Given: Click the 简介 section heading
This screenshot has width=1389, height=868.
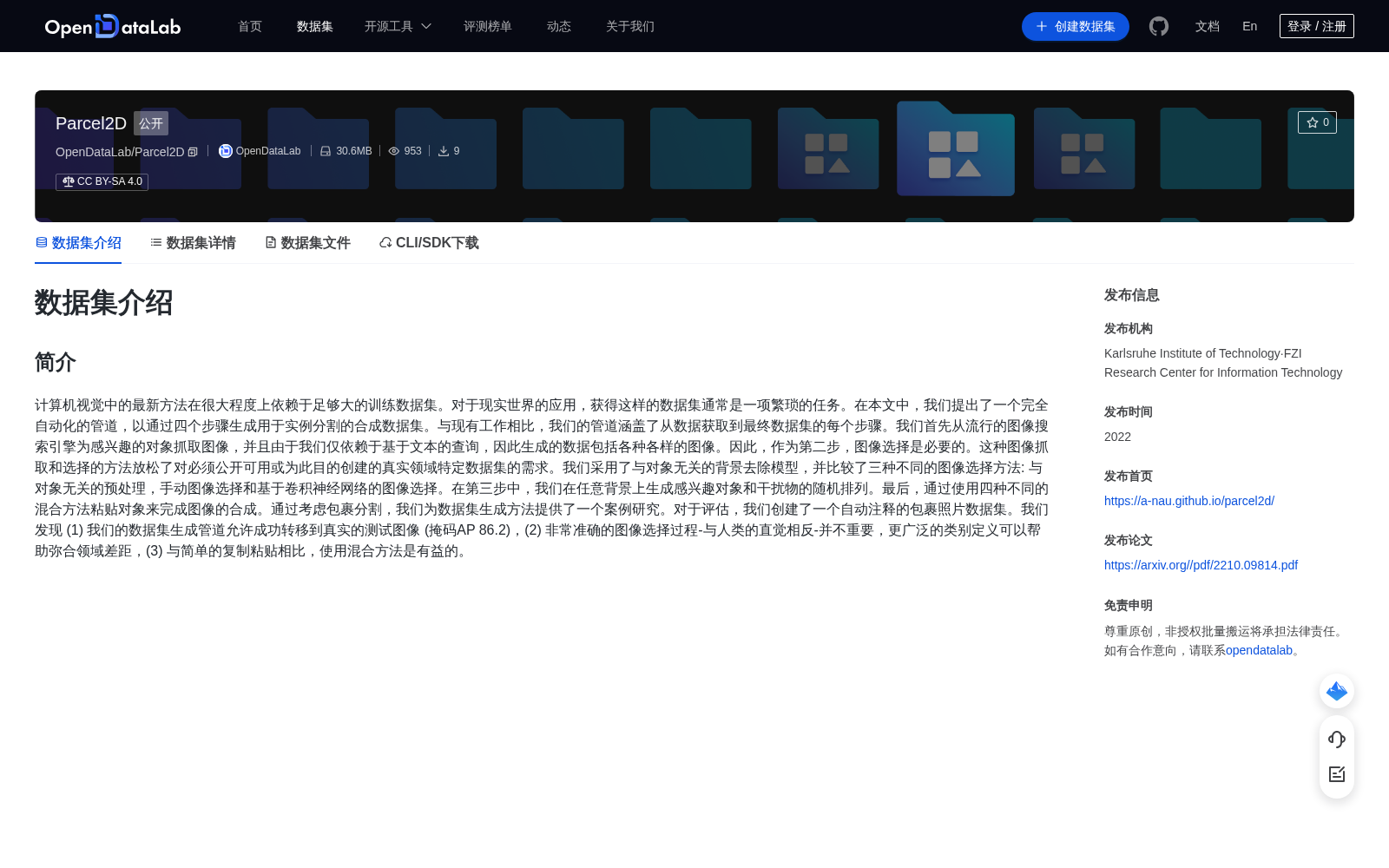Looking at the screenshot, I should (56, 362).
